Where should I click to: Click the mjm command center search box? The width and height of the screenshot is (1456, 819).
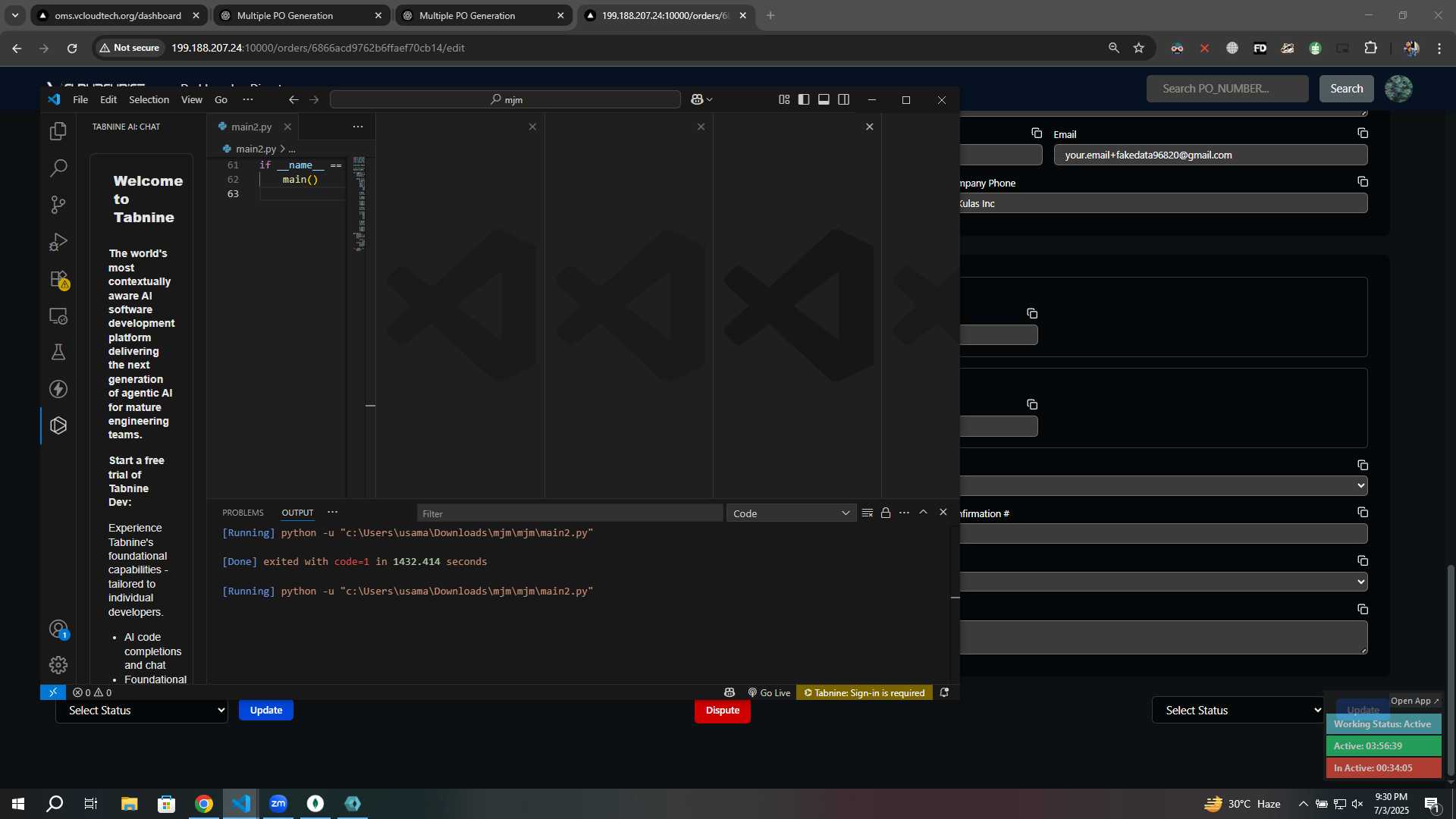(x=505, y=99)
